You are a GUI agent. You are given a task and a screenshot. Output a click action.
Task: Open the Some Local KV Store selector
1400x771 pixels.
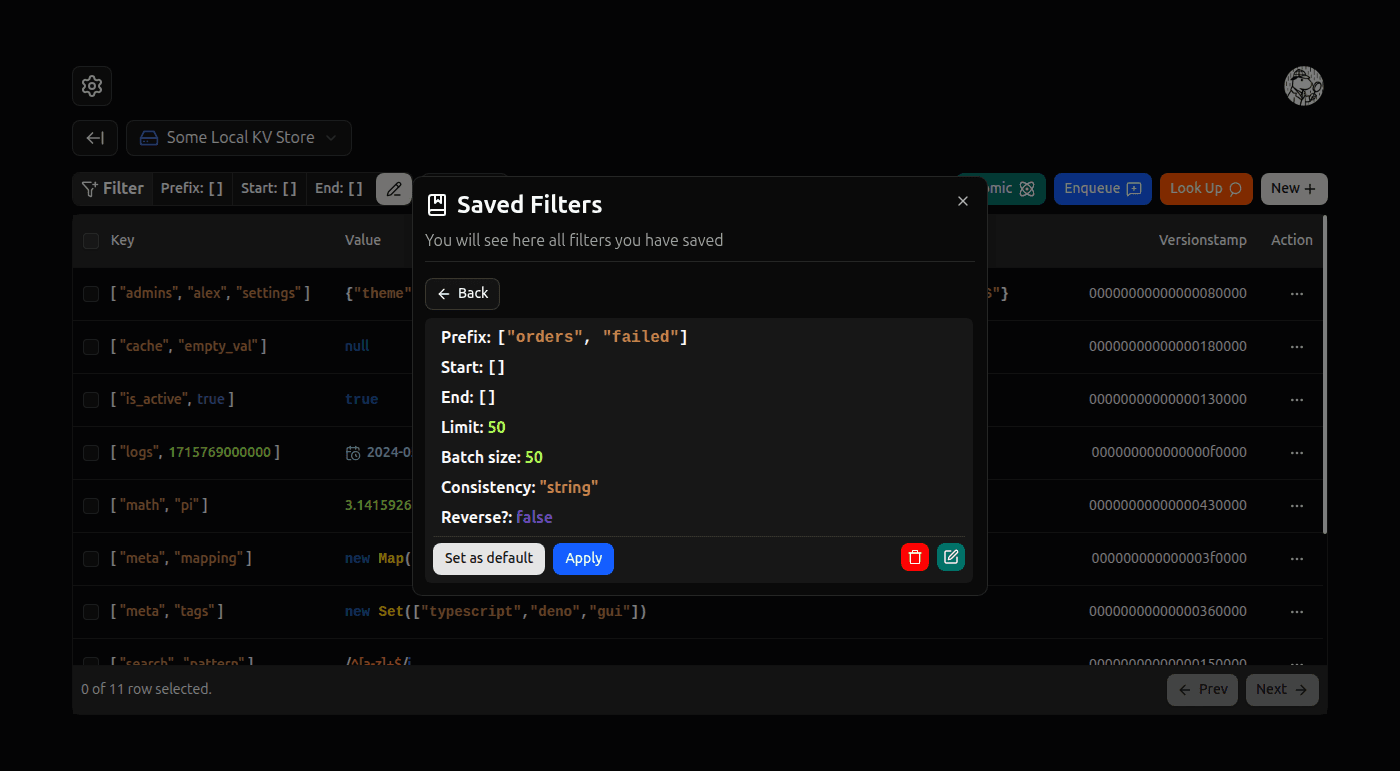[x=238, y=137]
